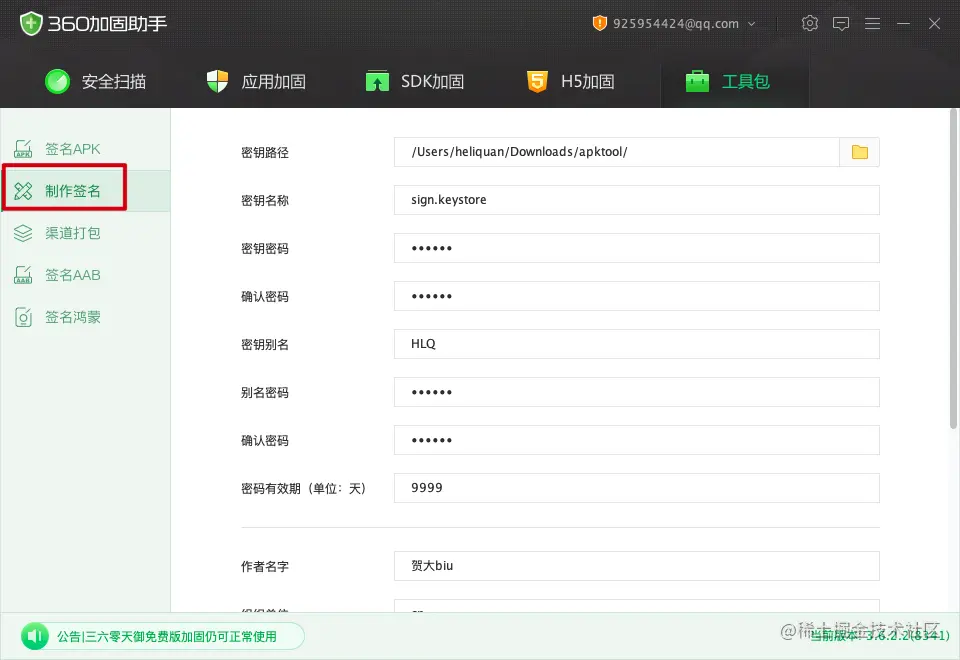Open settings via the gear icon

pyautogui.click(x=809, y=23)
